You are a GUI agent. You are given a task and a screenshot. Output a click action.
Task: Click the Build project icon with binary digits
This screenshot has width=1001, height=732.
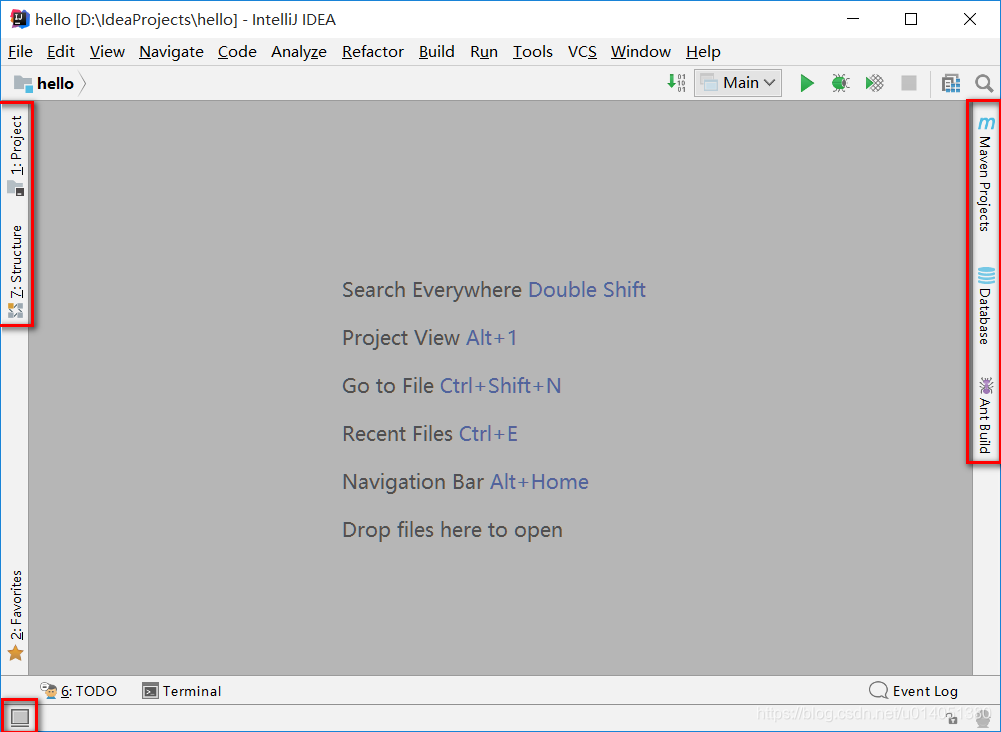tap(676, 83)
